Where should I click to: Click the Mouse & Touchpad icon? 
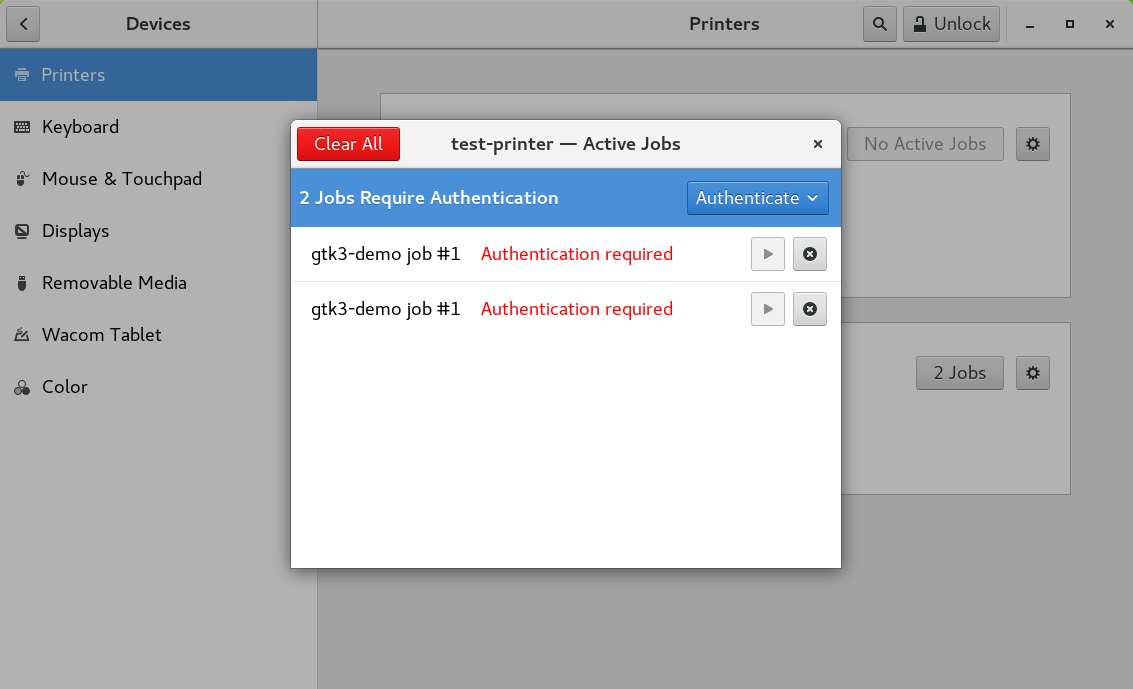[x=22, y=179]
